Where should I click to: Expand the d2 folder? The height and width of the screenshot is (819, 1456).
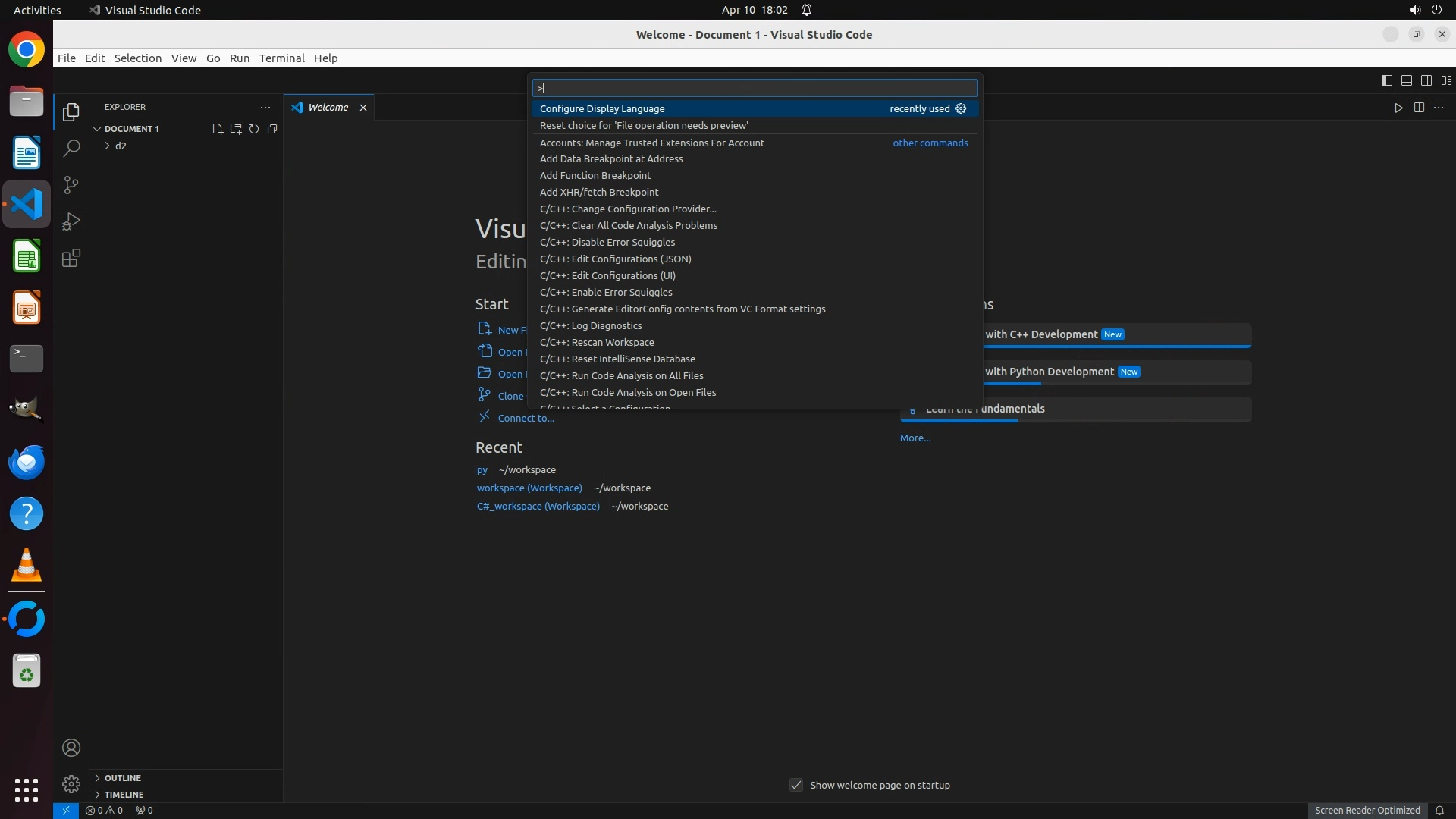121,146
